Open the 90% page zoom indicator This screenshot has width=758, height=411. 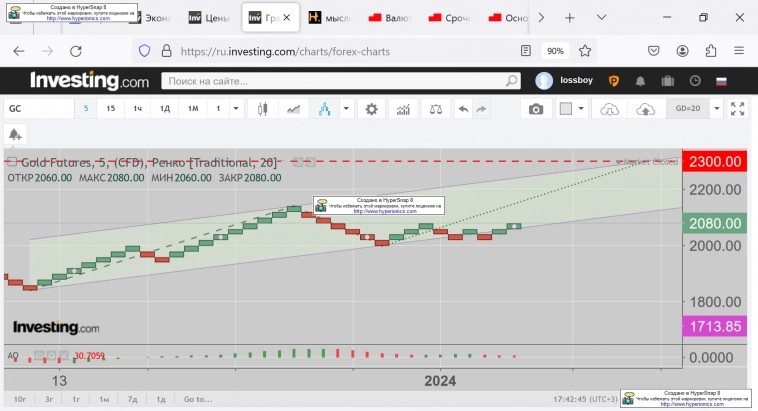[555, 51]
